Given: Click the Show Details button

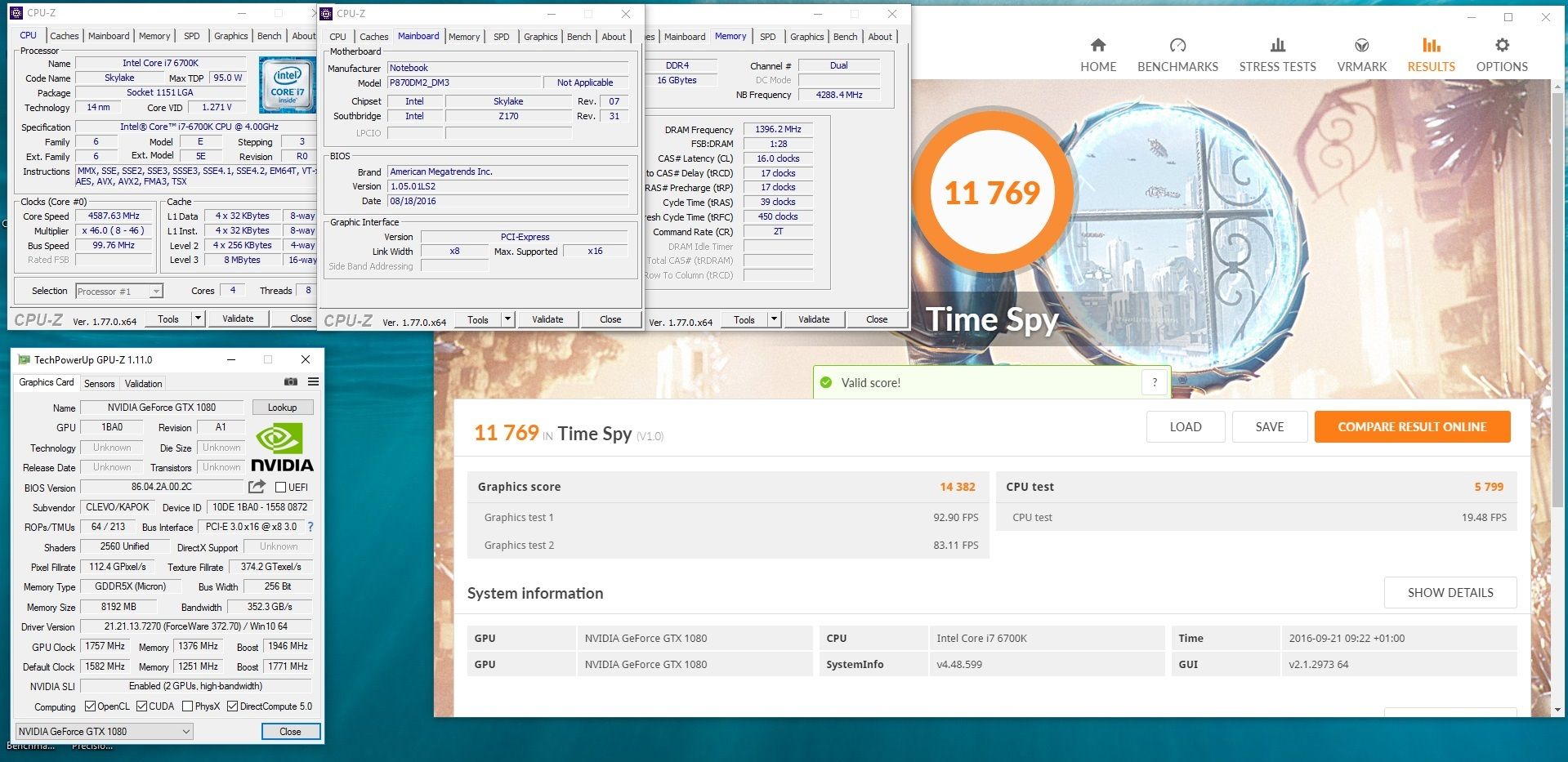Looking at the screenshot, I should click(1450, 592).
